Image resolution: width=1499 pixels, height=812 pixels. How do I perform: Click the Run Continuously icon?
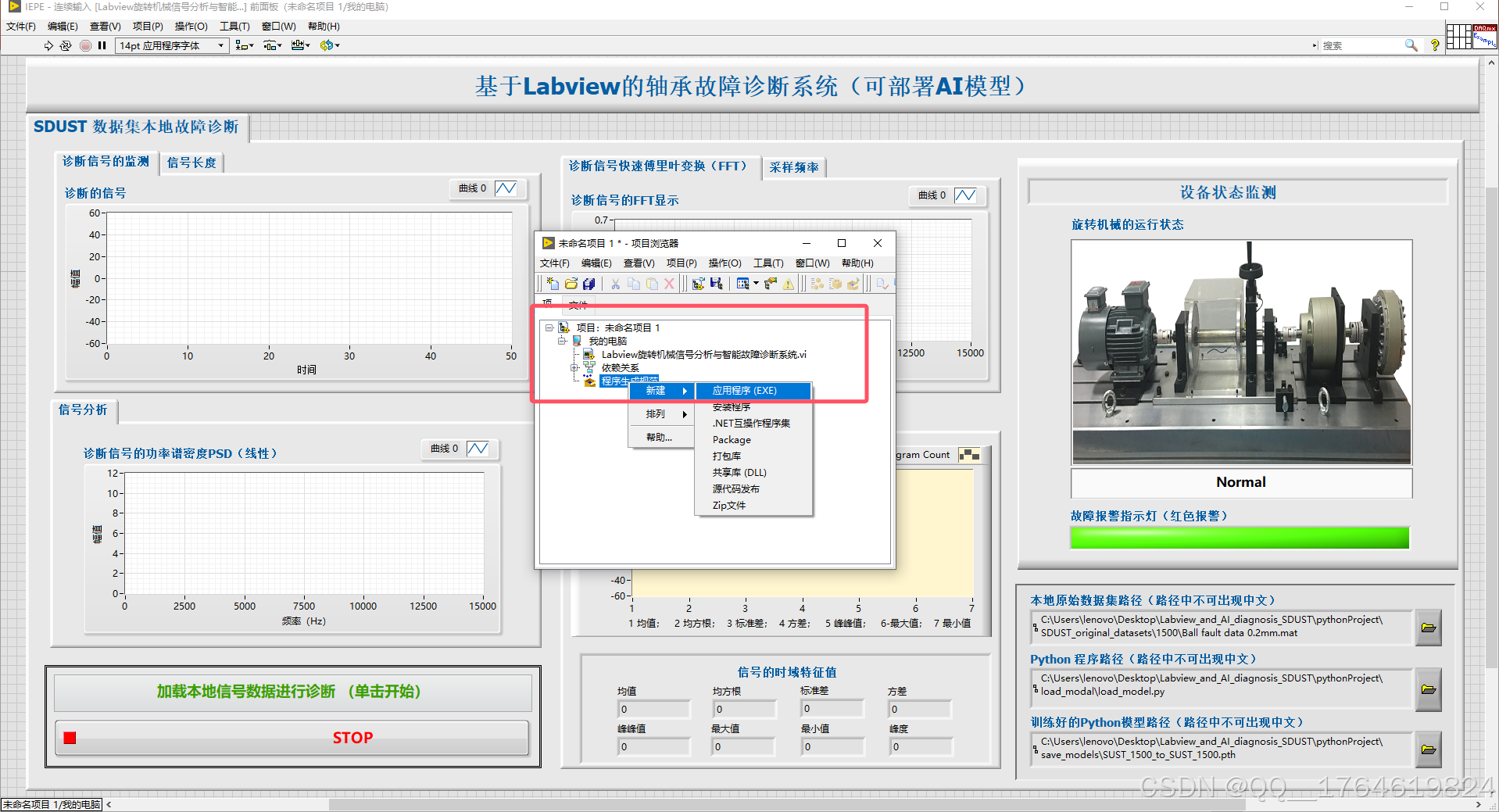tap(66, 45)
